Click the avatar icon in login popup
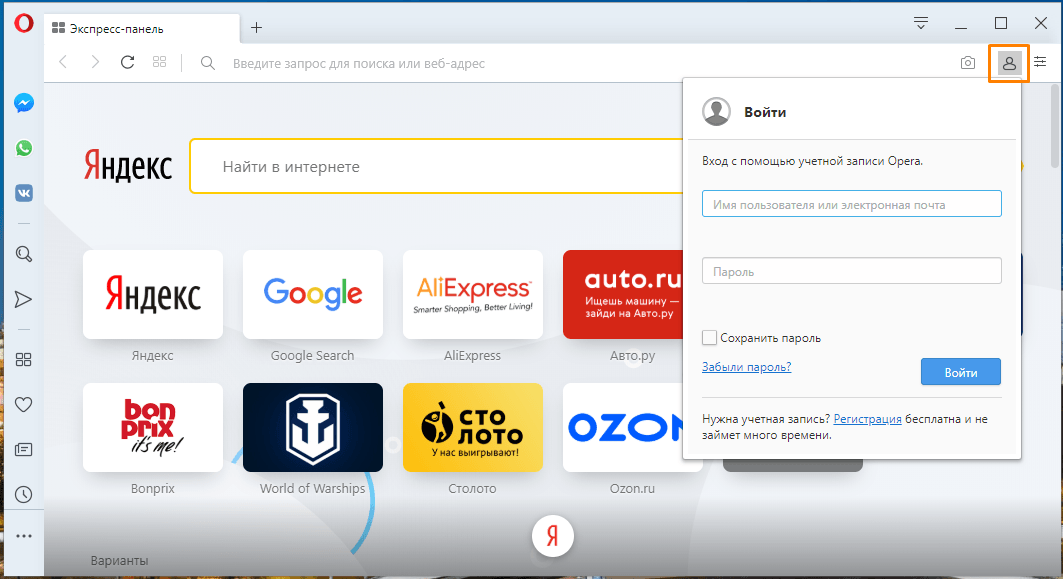The height and width of the screenshot is (579, 1063). click(x=717, y=112)
